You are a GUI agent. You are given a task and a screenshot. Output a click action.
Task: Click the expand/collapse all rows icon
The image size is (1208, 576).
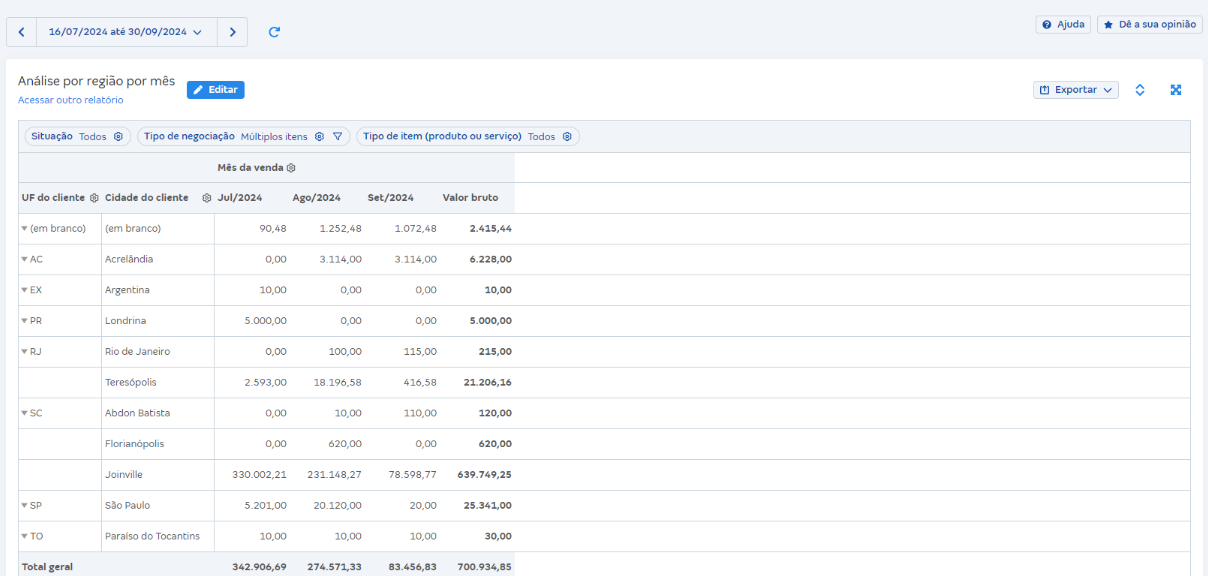[1140, 90]
